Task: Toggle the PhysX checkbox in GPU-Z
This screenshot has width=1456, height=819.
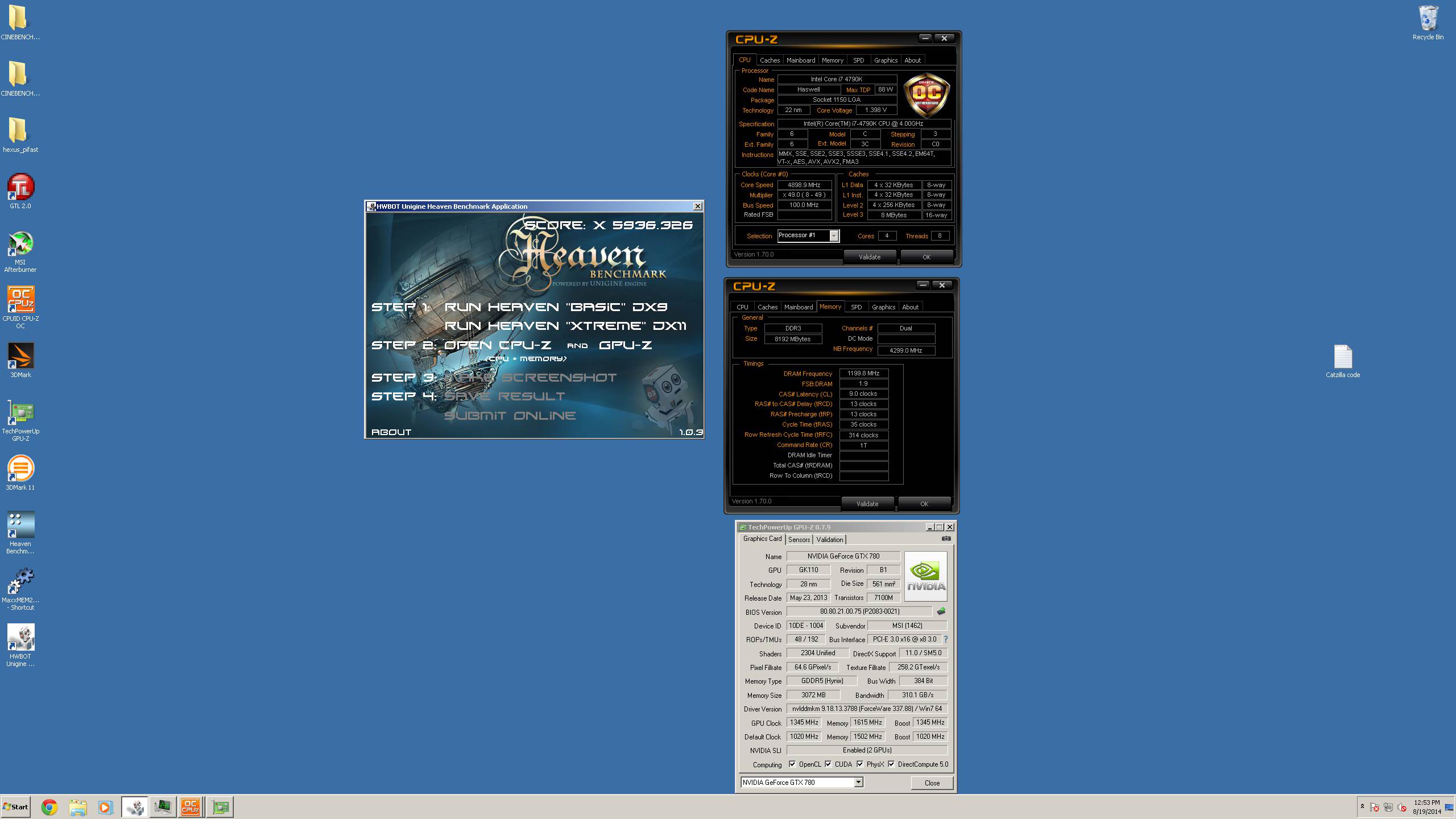Action: [x=860, y=764]
